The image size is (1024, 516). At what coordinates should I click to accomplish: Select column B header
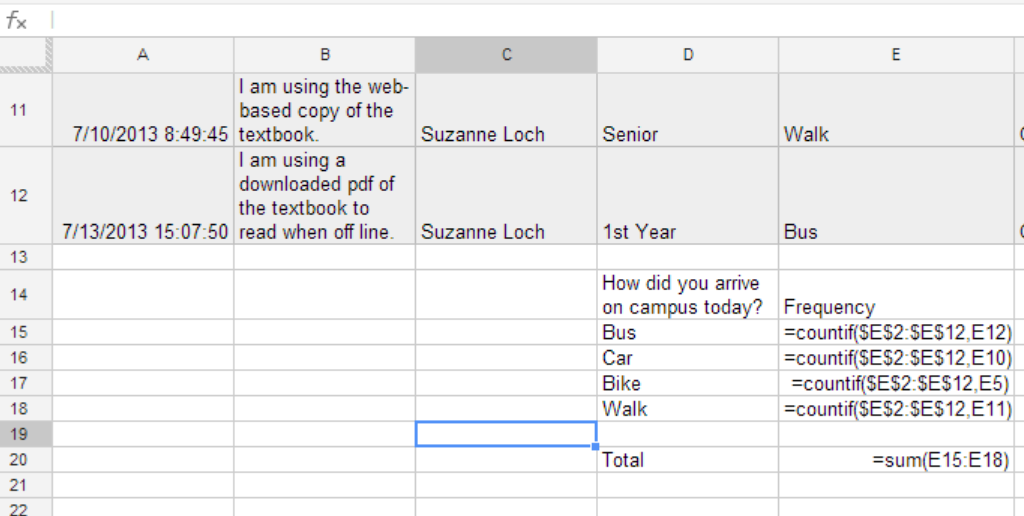(x=325, y=55)
